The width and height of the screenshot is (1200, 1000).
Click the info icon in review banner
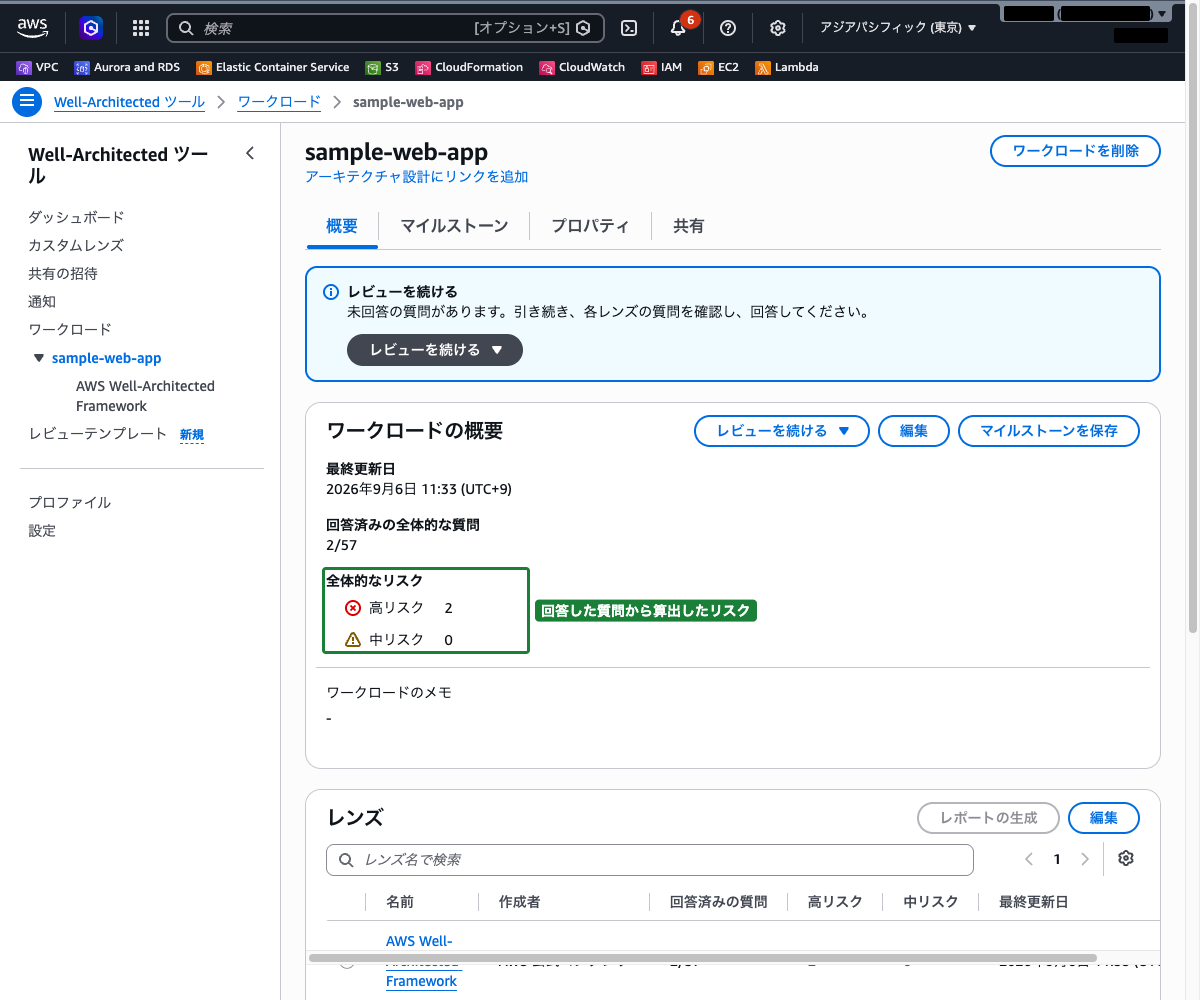coord(331,292)
